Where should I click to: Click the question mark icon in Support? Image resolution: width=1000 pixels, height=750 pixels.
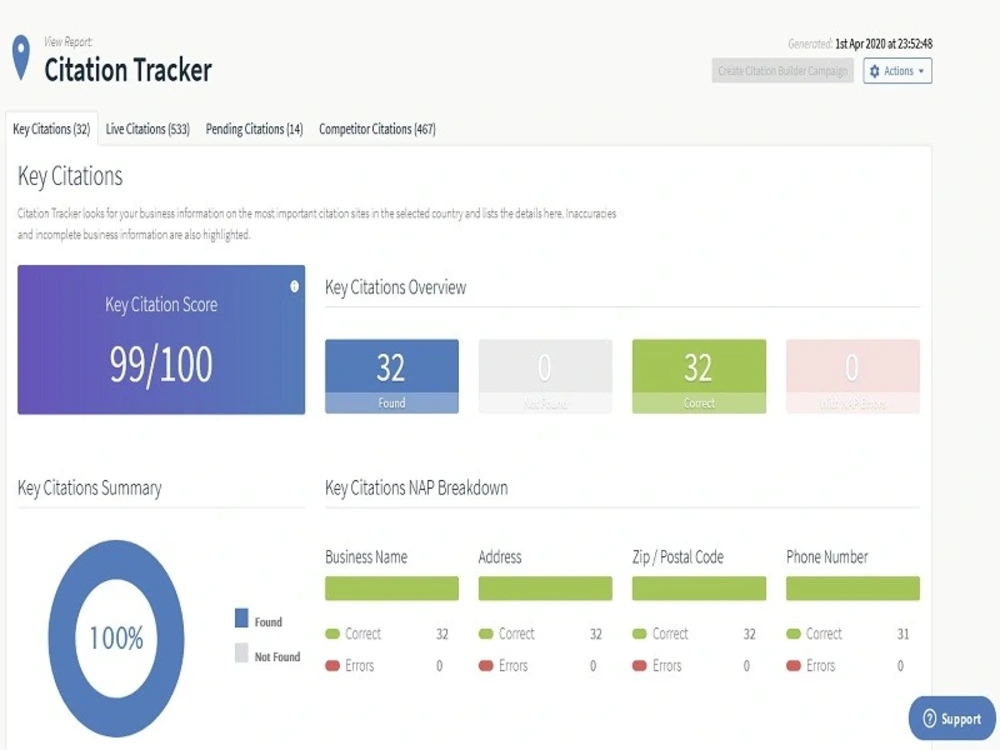click(x=929, y=719)
